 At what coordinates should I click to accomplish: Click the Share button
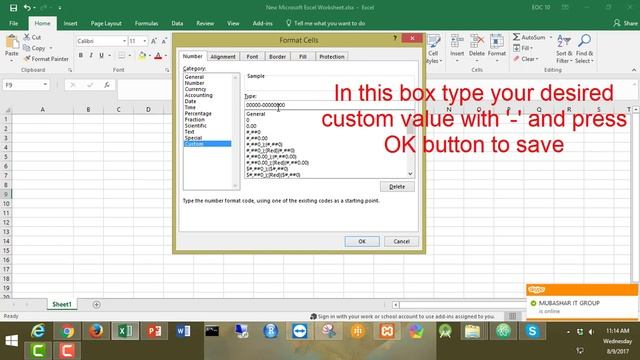click(625, 23)
